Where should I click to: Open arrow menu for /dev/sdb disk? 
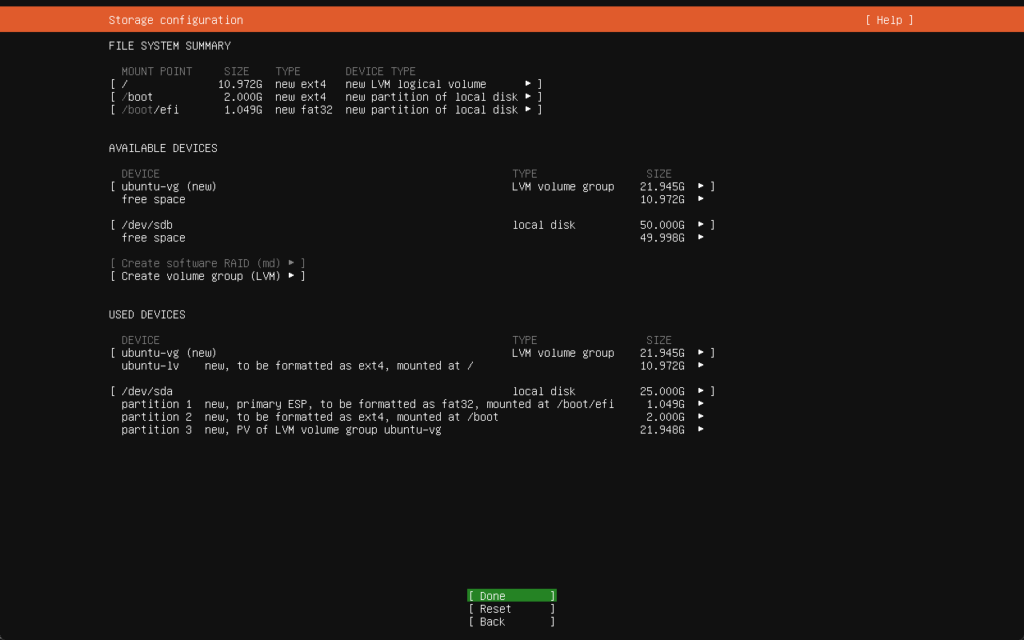click(701, 225)
